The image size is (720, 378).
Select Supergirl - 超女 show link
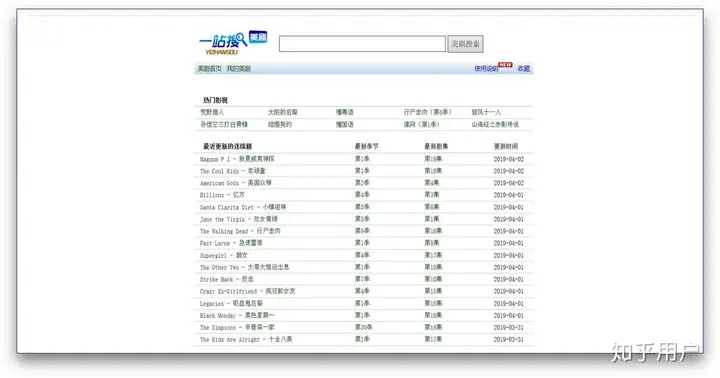(x=224, y=255)
